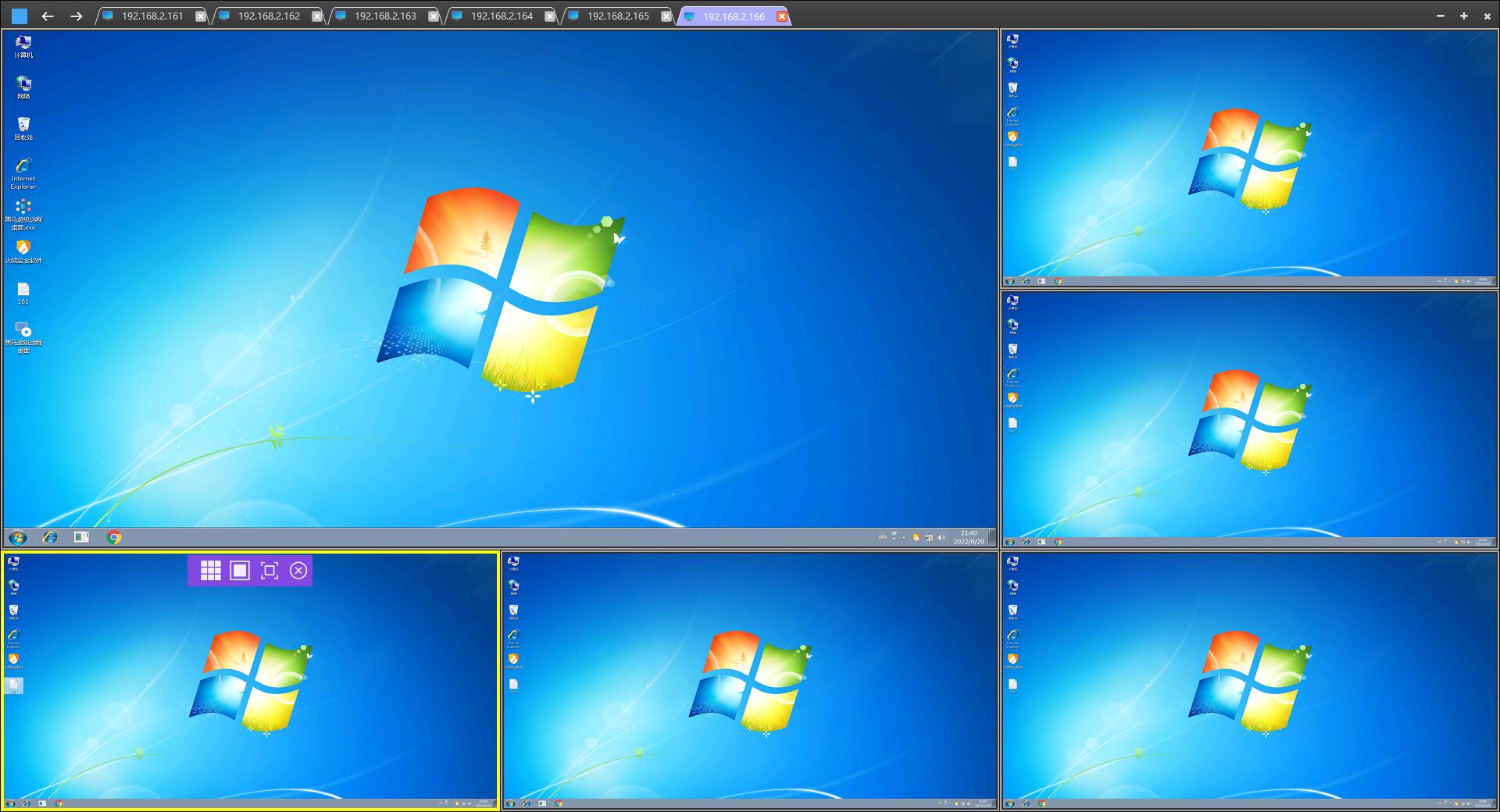Click the Huorong shield tray icon in the large session
The image size is (1500, 812).
click(916, 537)
